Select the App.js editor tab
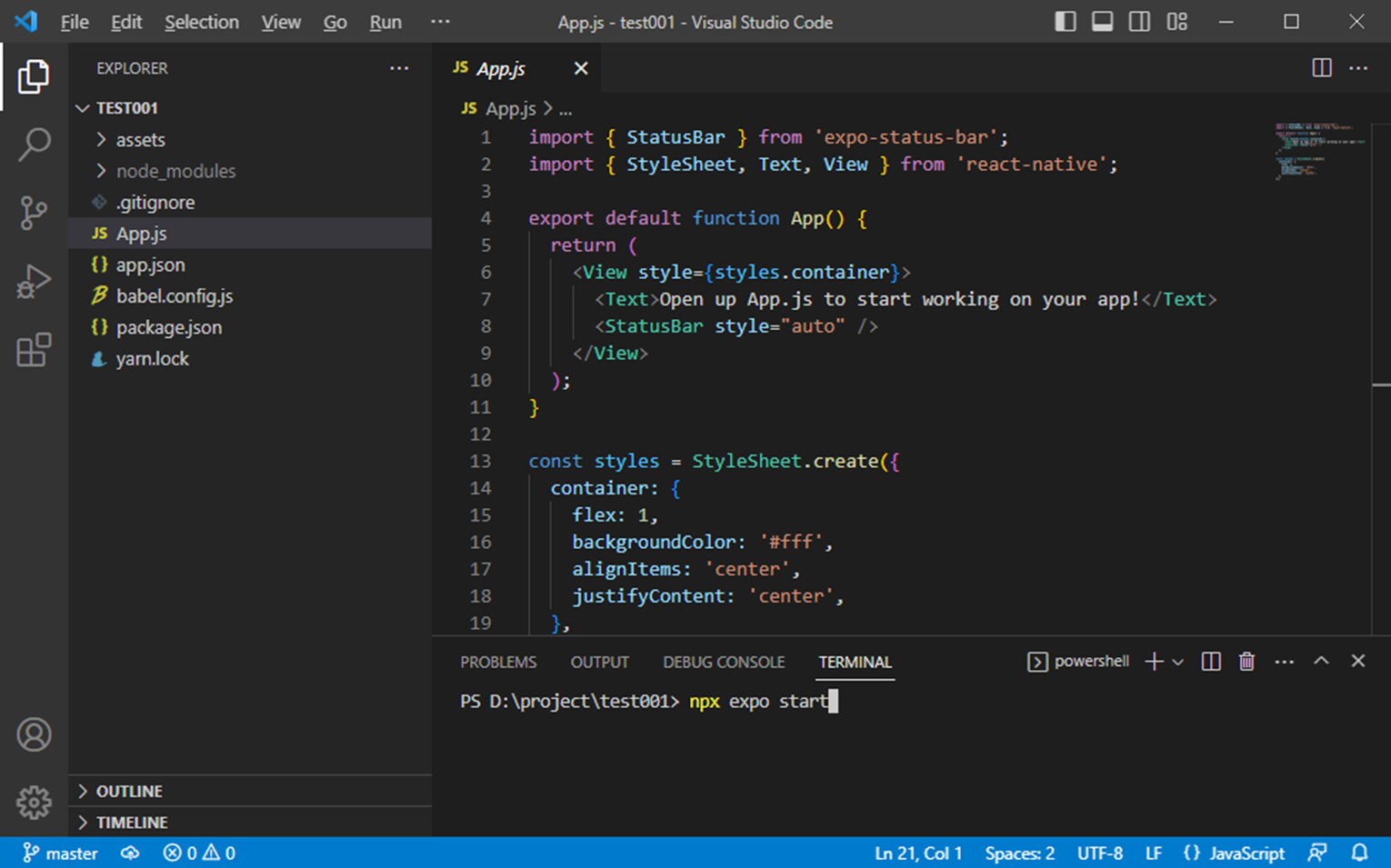 [516, 68]
